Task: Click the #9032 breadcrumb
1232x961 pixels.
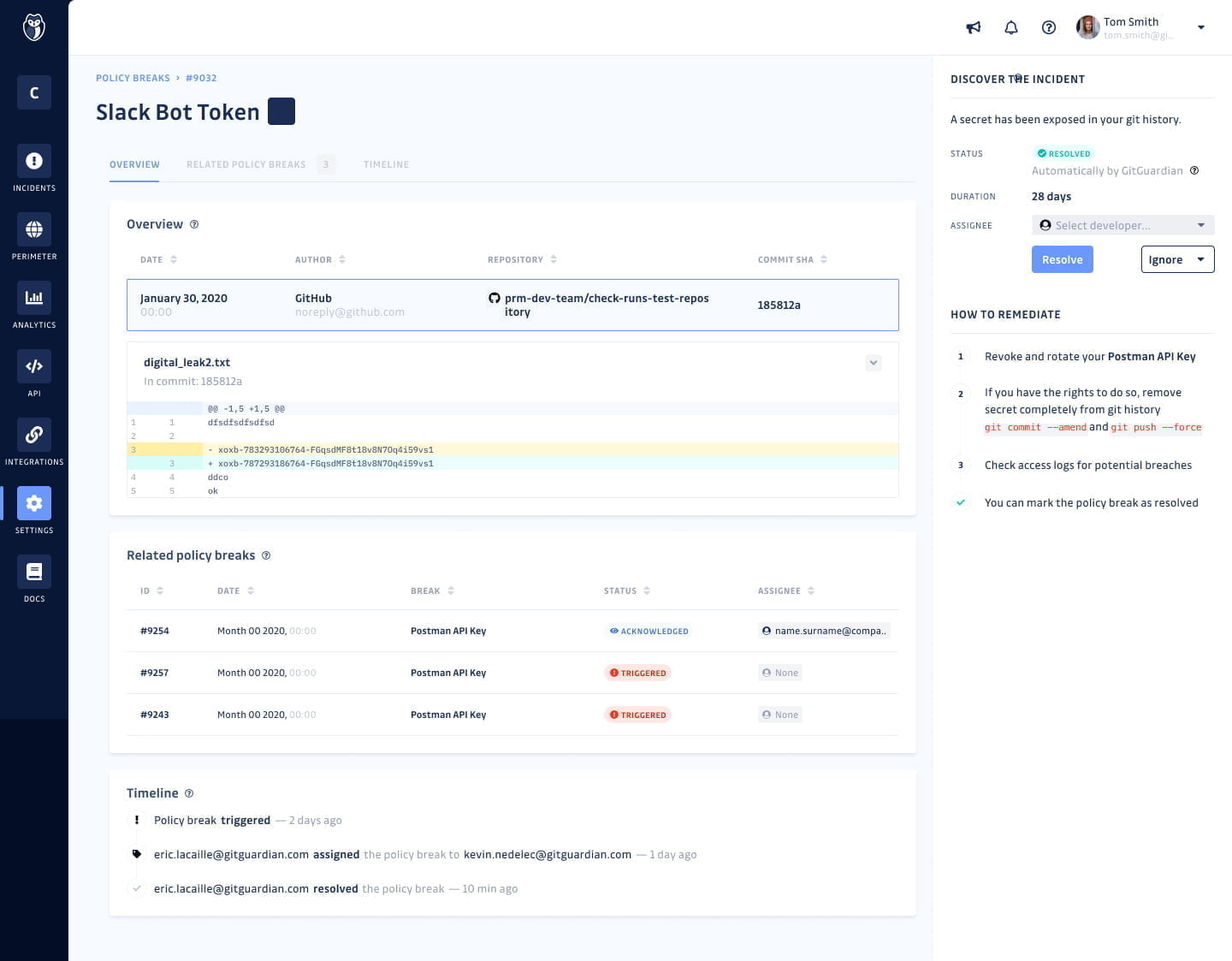Action: tap(201, 78)
